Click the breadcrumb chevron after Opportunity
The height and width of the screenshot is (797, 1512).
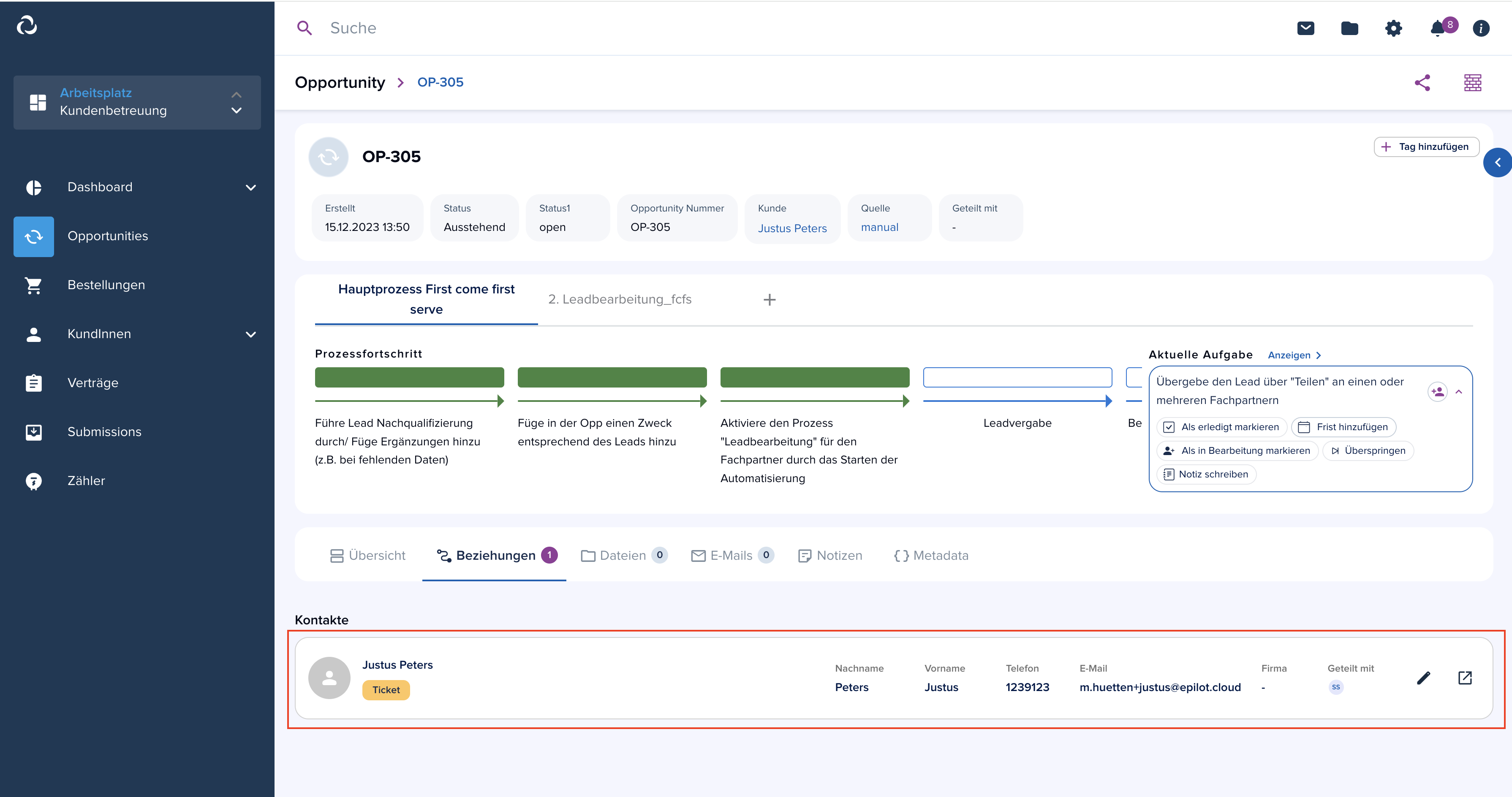[401, 83]
